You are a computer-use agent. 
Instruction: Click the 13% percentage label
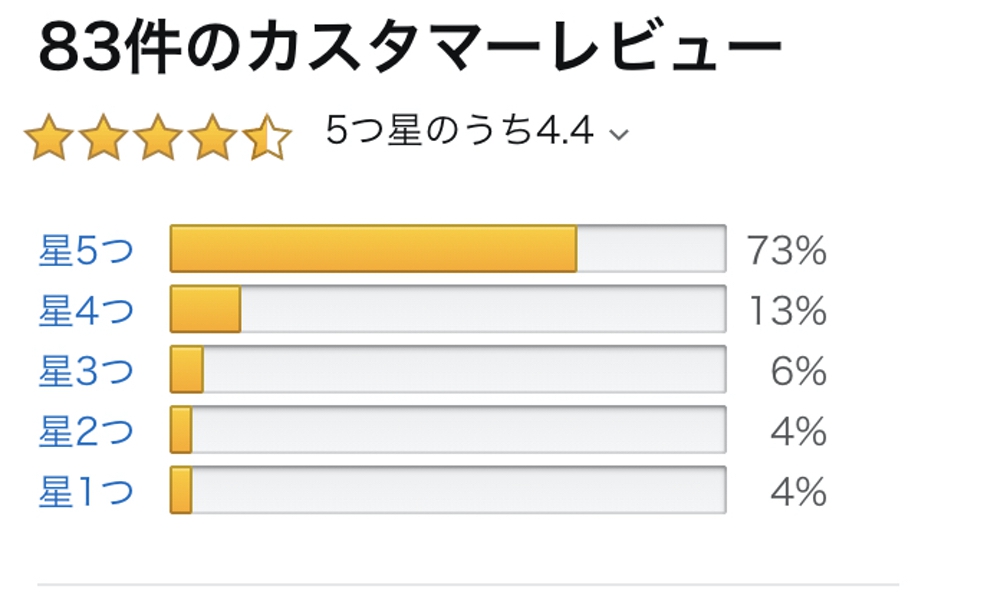pyautogui.click(x=787, y=311)
